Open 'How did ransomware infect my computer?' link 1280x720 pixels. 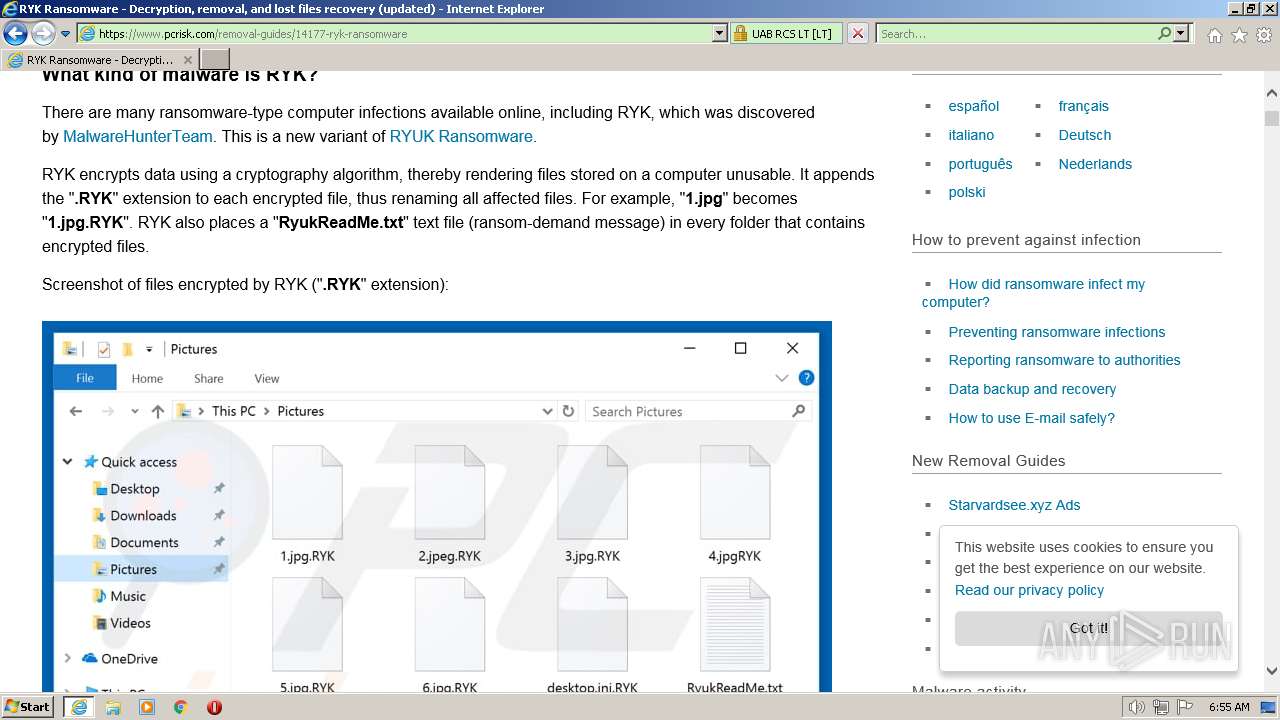point(1033,293)
